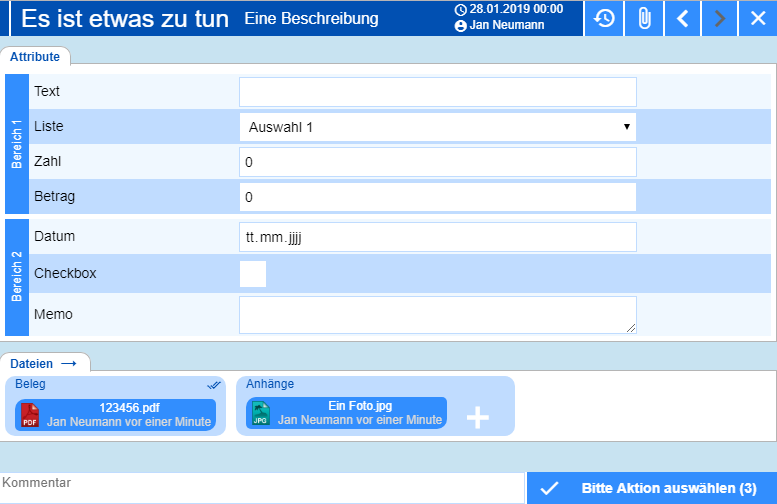
Task: Click the Beleg group heading
Action: click(30, 384)
